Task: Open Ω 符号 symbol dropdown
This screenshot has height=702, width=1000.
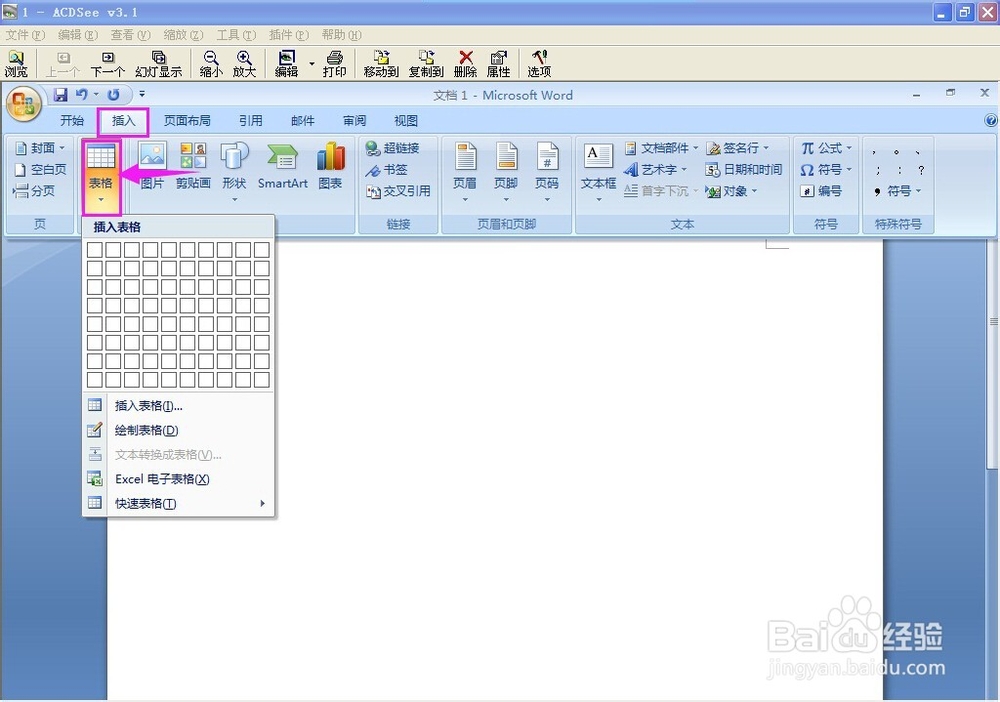Action: [827, 170]
